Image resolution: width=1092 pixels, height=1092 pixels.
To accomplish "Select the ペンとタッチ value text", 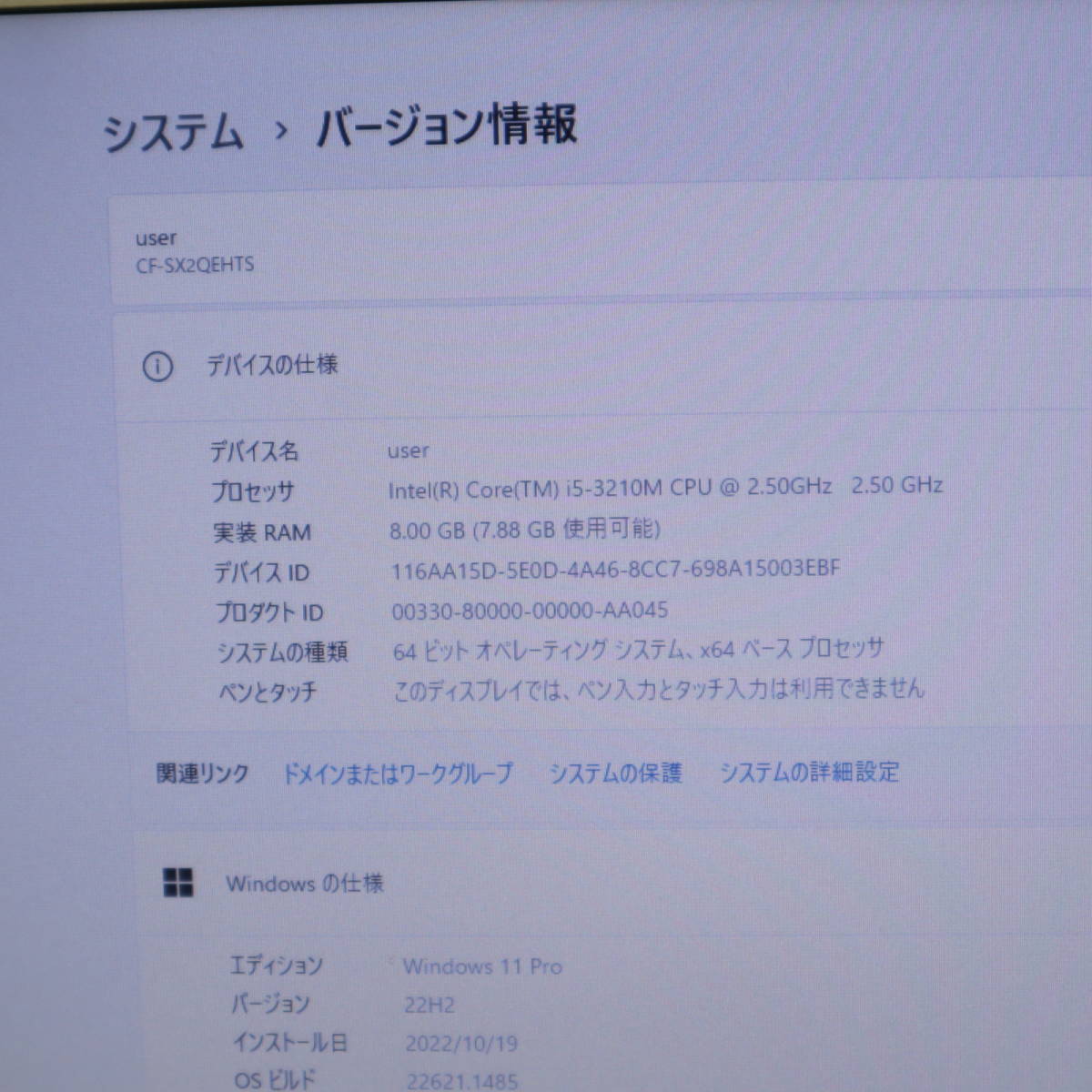I will [x=659, y=690].
